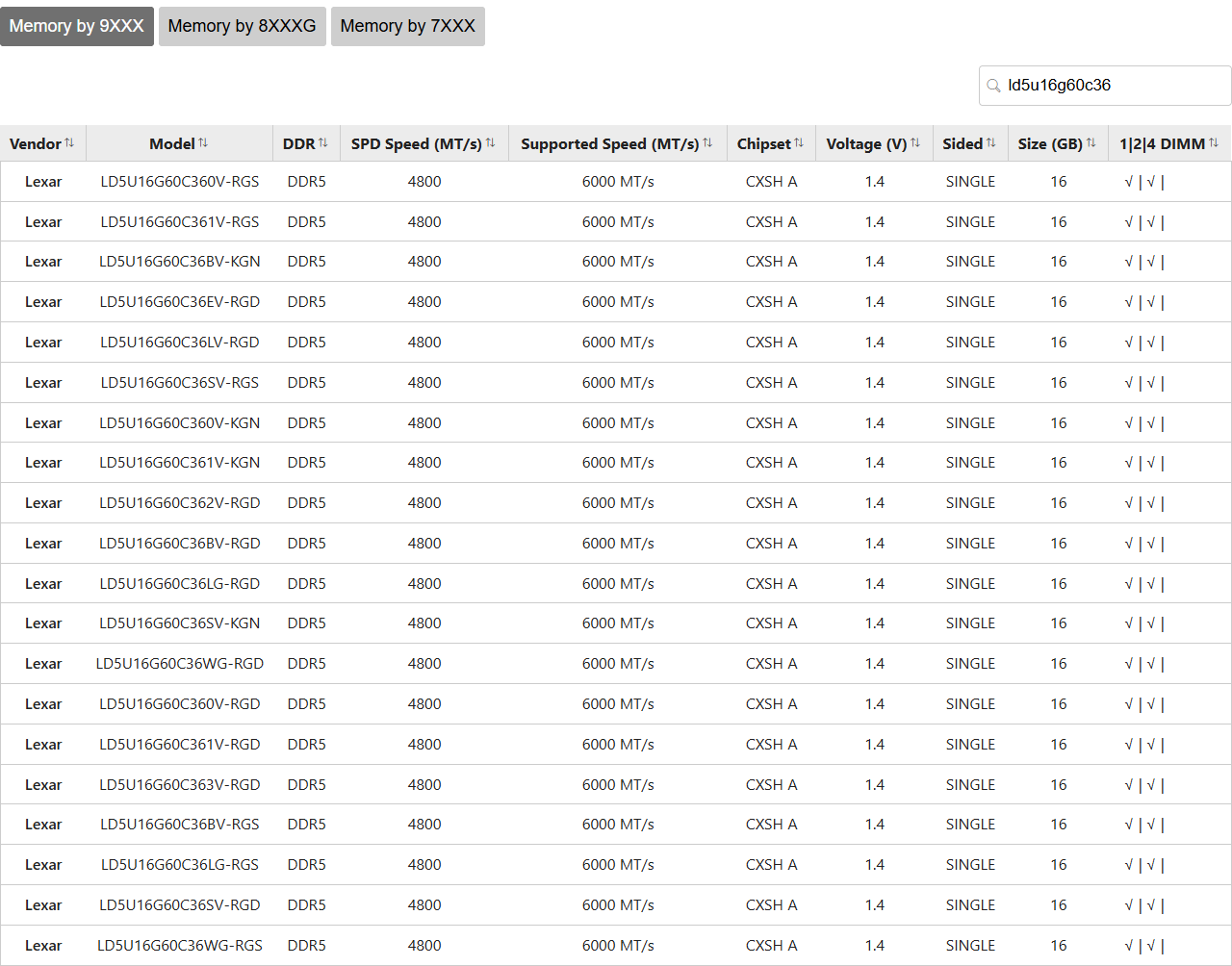The height and width of the screenshot is (966, 1232).
Task: Click SINGLE in LD5U16G60C36LG-RGS row
Action: click(970, 865)
